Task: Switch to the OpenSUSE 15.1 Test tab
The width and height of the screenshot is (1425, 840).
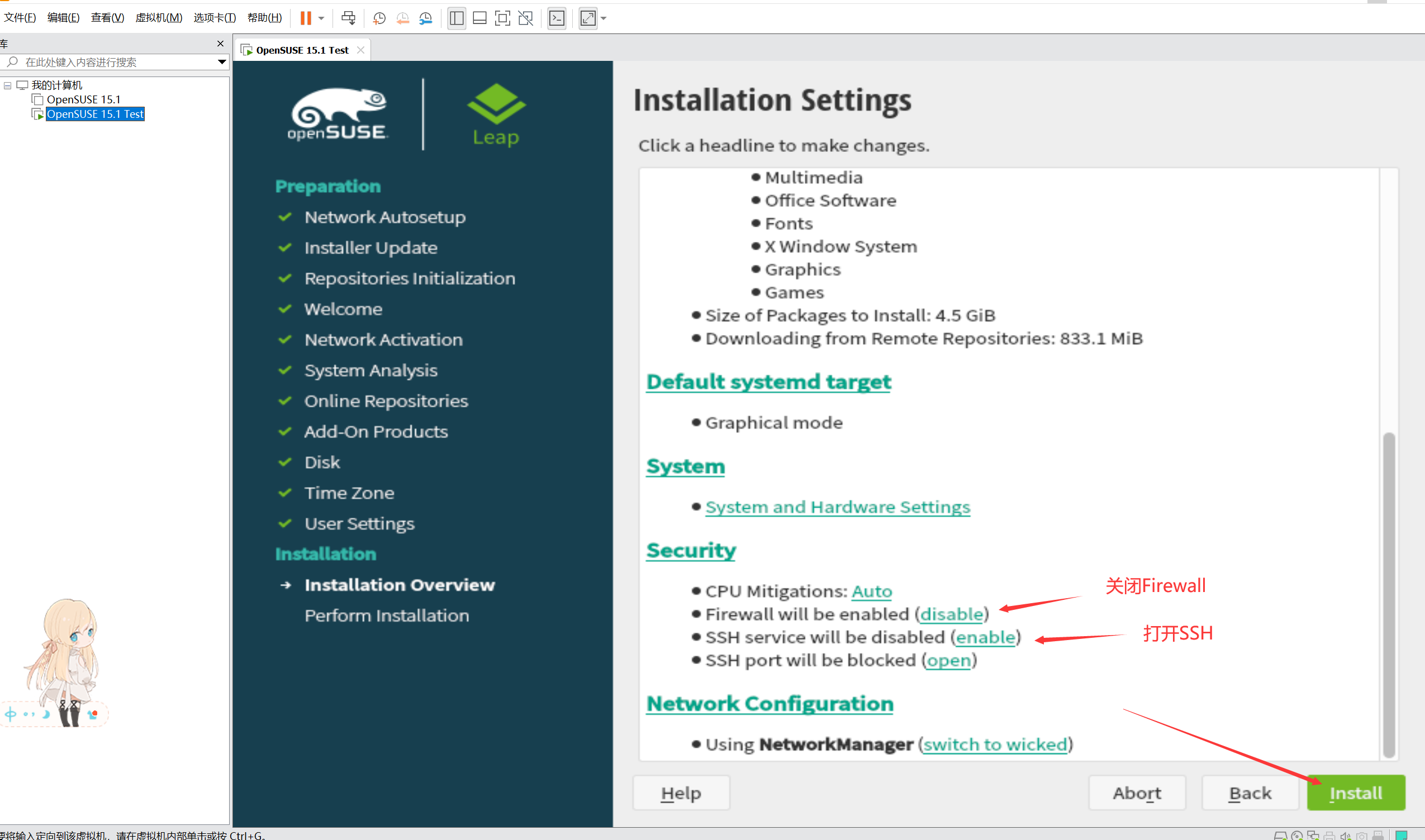Action: pyautogui.click(x=302, y=50)
